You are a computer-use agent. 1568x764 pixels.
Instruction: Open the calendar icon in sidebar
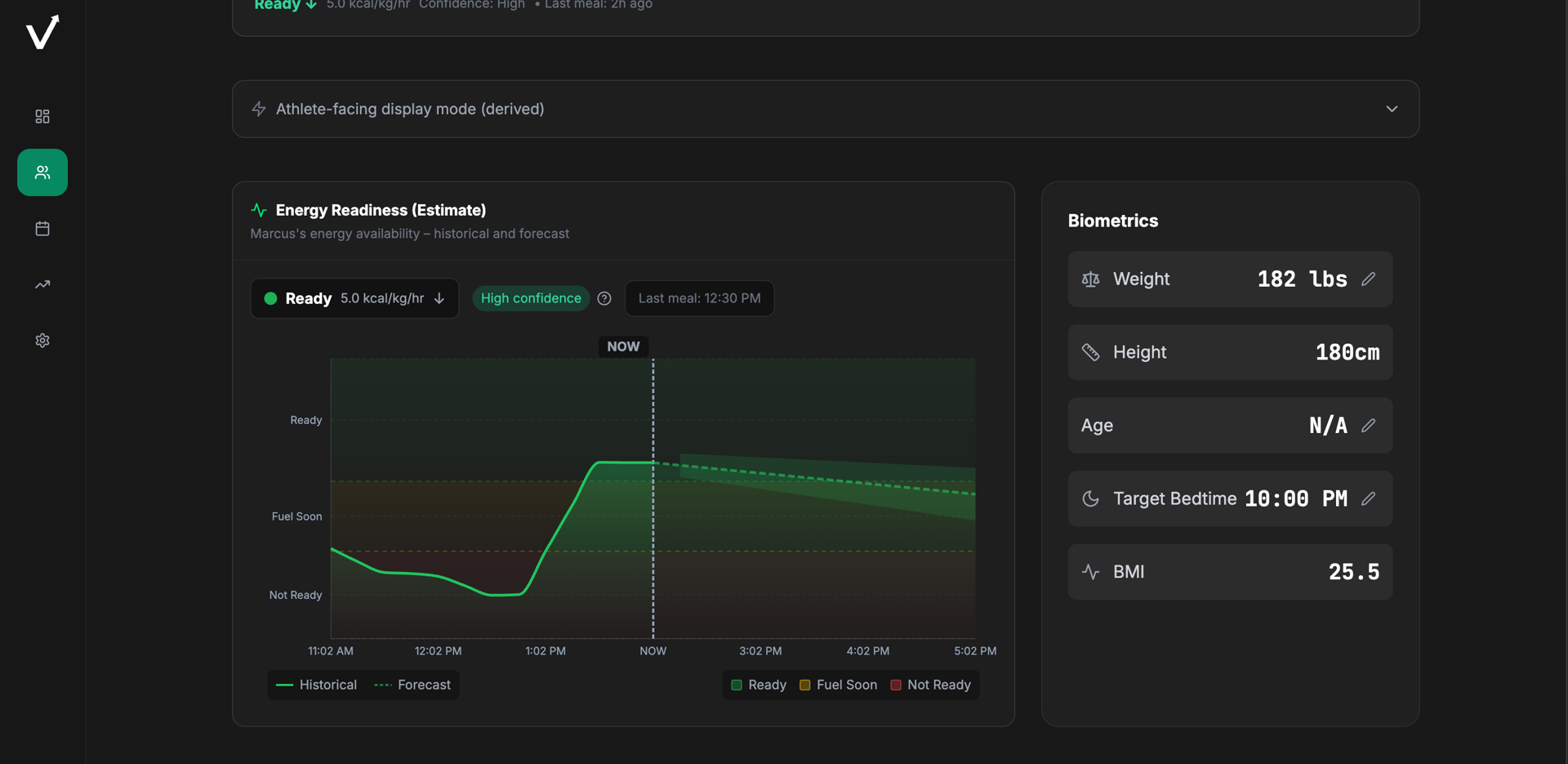pos(42,229)
